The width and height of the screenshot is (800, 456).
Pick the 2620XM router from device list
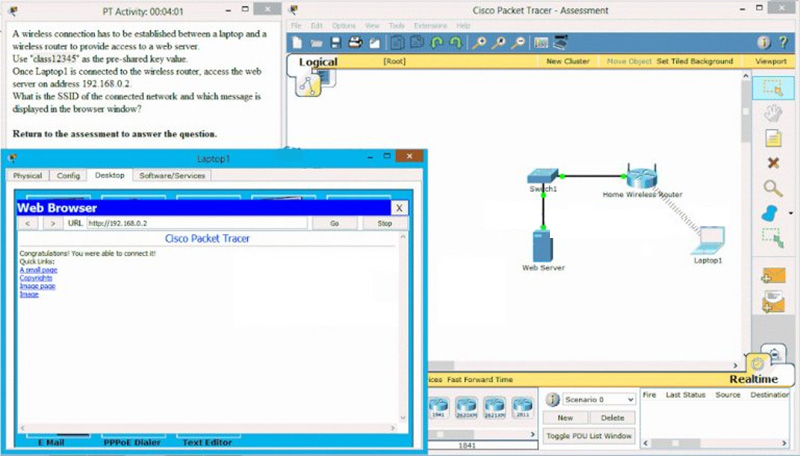466,407
